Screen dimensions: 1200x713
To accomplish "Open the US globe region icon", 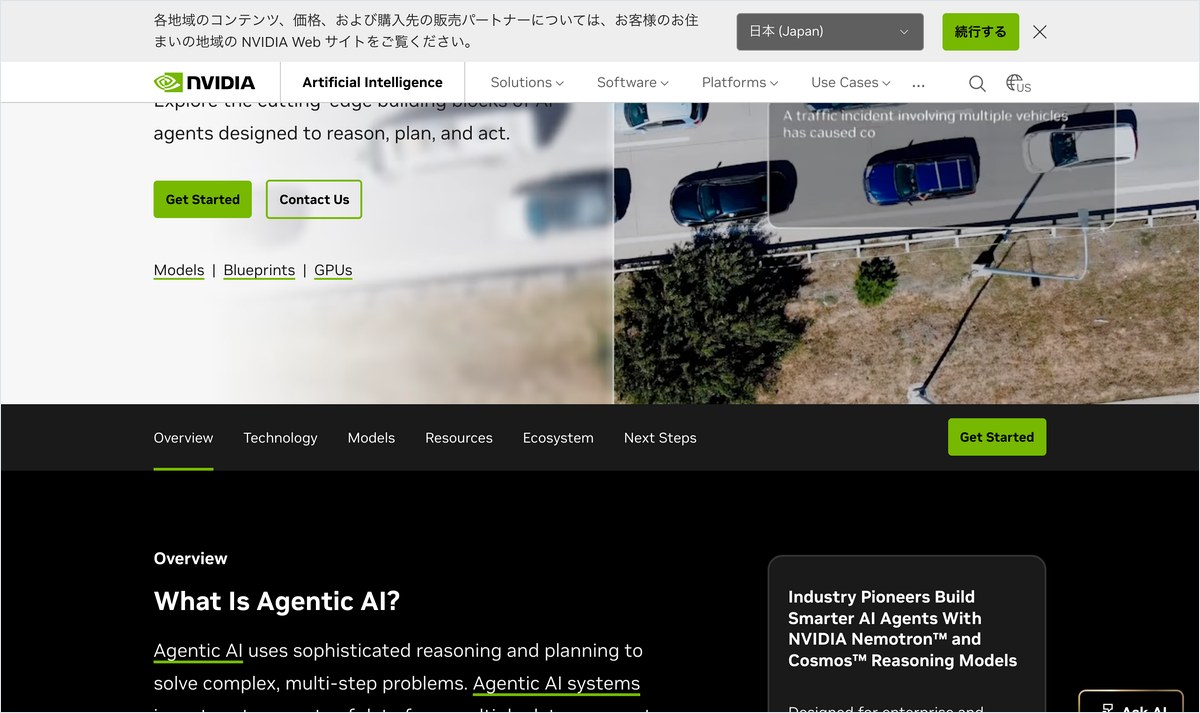I will (x=1018, y=83).
